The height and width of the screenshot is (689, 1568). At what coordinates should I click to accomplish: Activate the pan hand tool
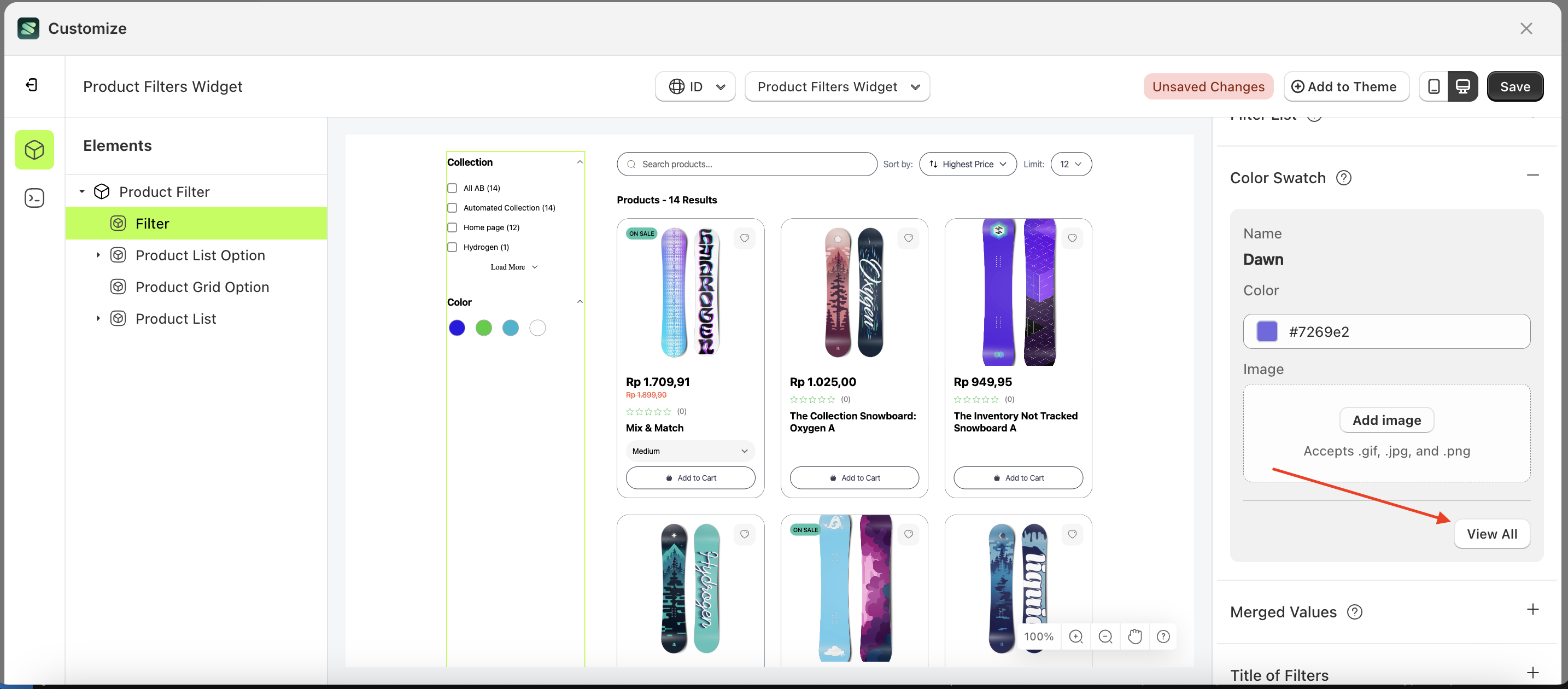pyautogui.click(x=1134, y=636)
